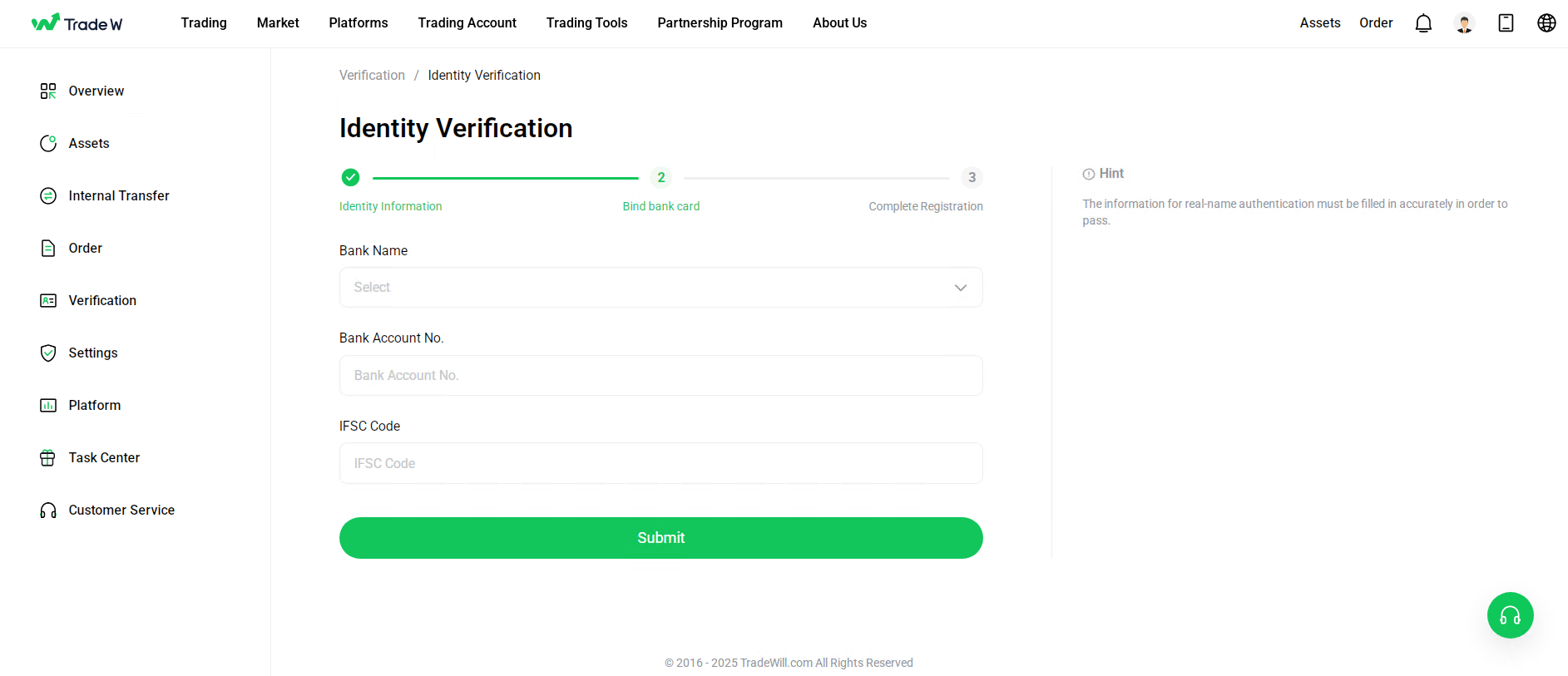Click the Overview sidebar icon
The image size is (1568, 676).
coord(48,91)
